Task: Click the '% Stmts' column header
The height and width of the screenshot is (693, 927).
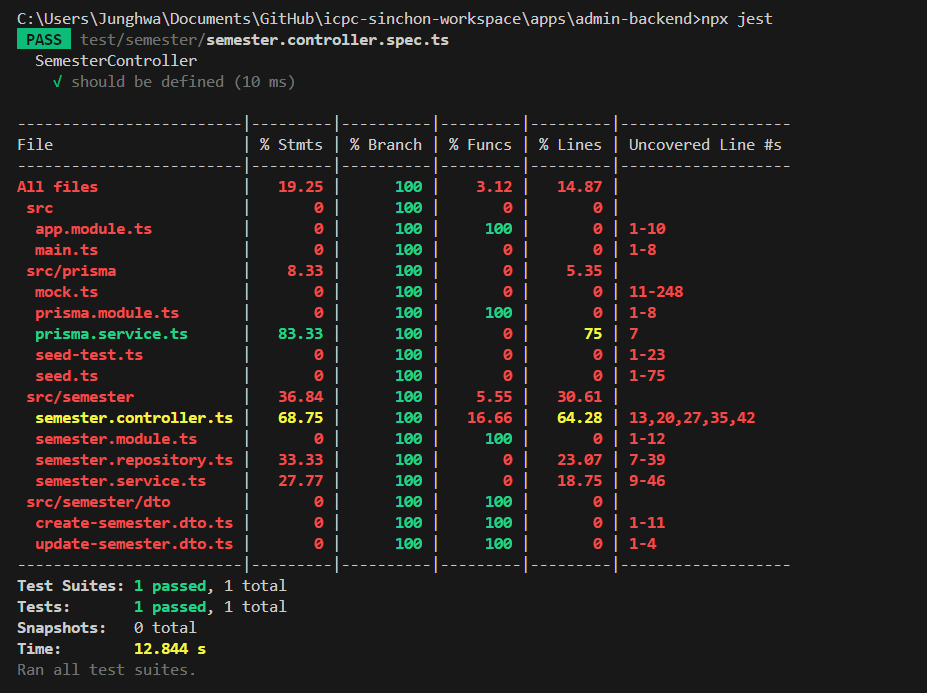Action: click(x=291, y=145)
